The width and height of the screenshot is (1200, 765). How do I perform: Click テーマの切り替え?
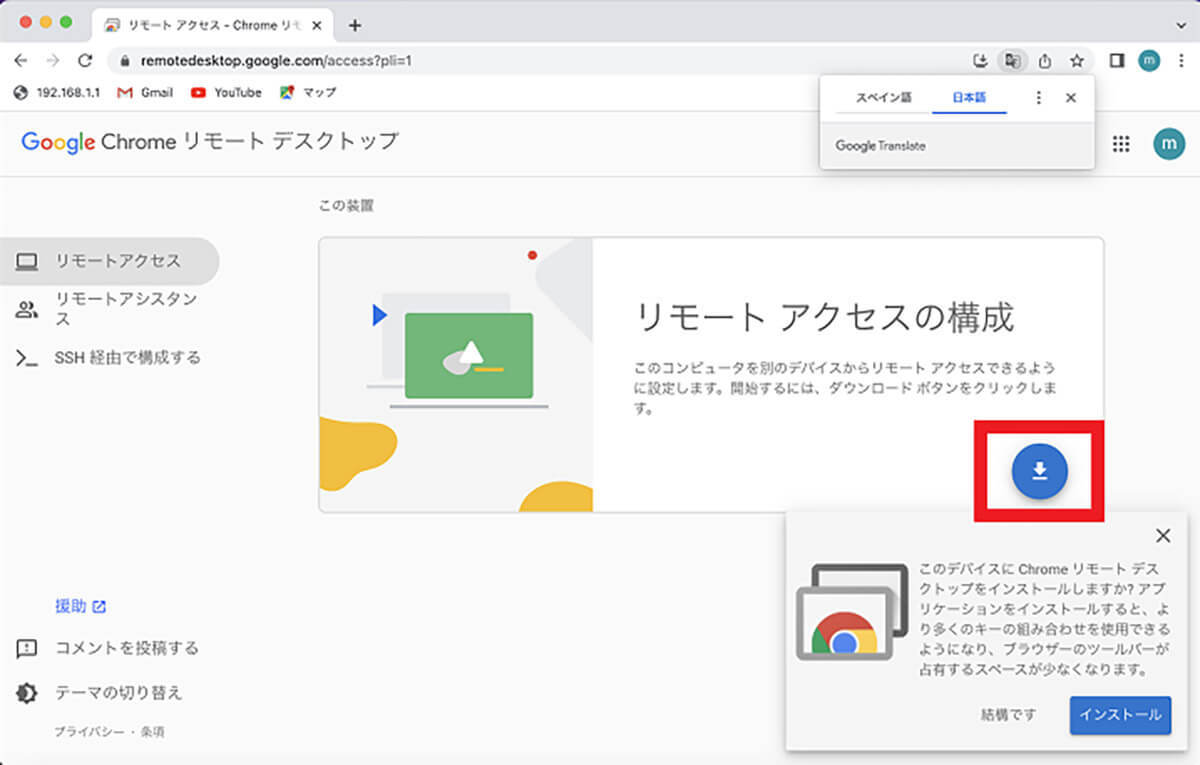pyautogui.click(x=100, y=692)
